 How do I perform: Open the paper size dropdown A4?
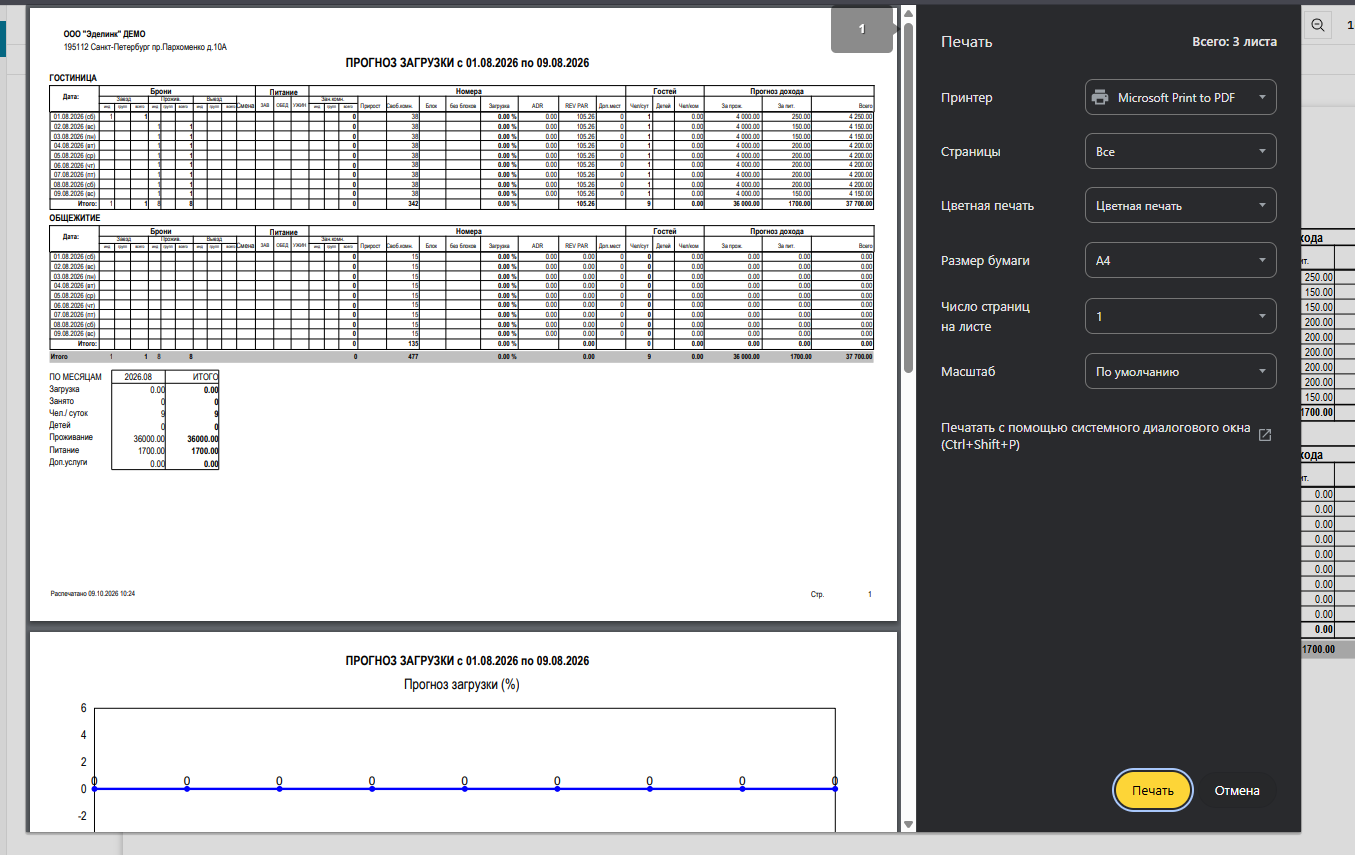[1180, 261]
